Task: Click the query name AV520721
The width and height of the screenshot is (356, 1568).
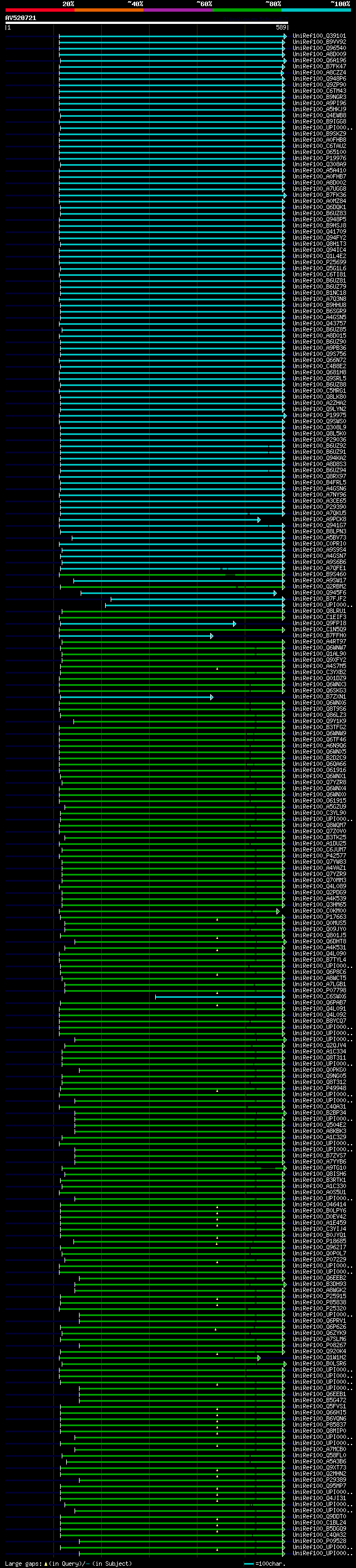Action: [x=21, y=18]
